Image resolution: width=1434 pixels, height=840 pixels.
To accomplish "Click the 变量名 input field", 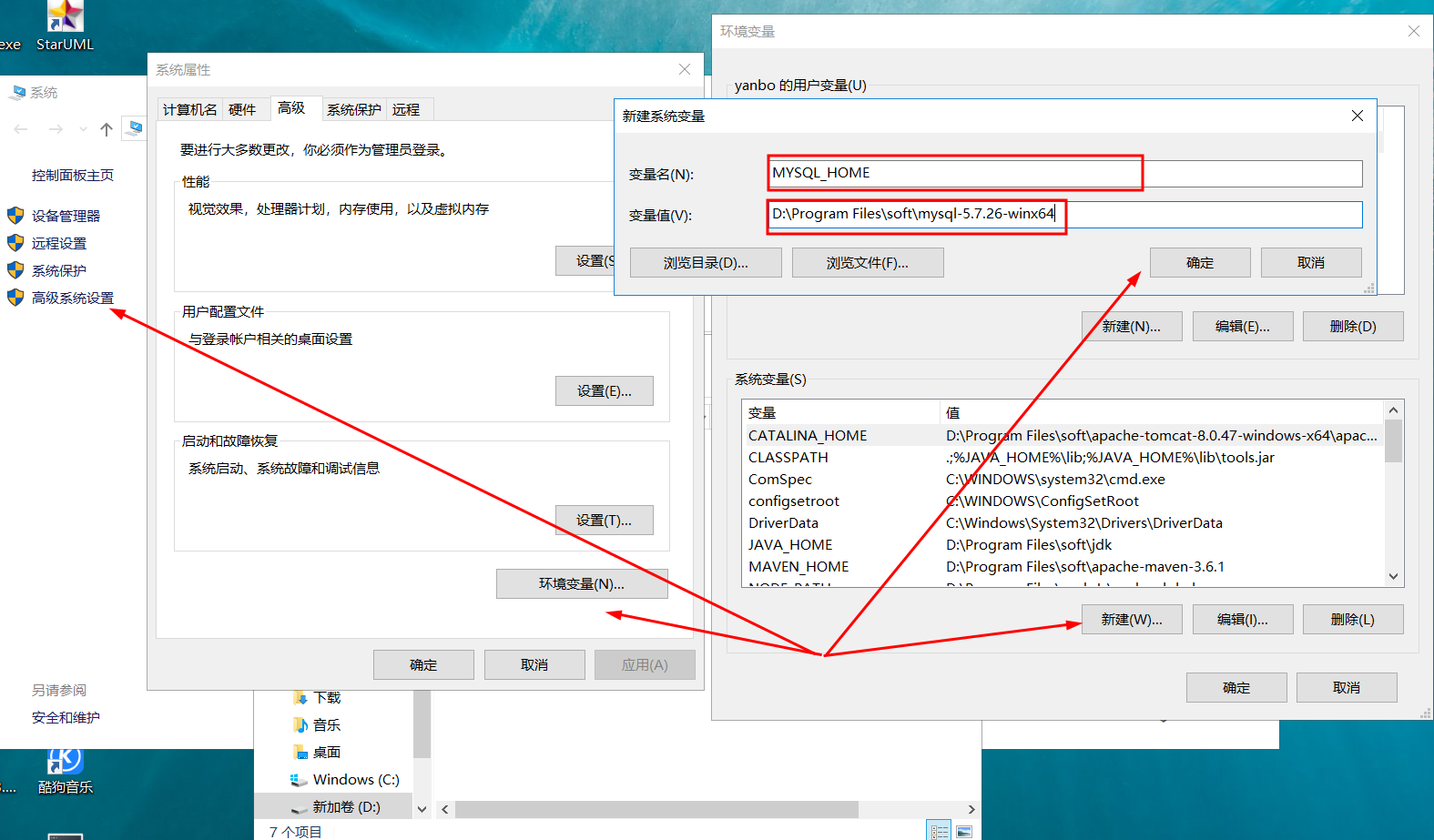I will pos(1065,173).
